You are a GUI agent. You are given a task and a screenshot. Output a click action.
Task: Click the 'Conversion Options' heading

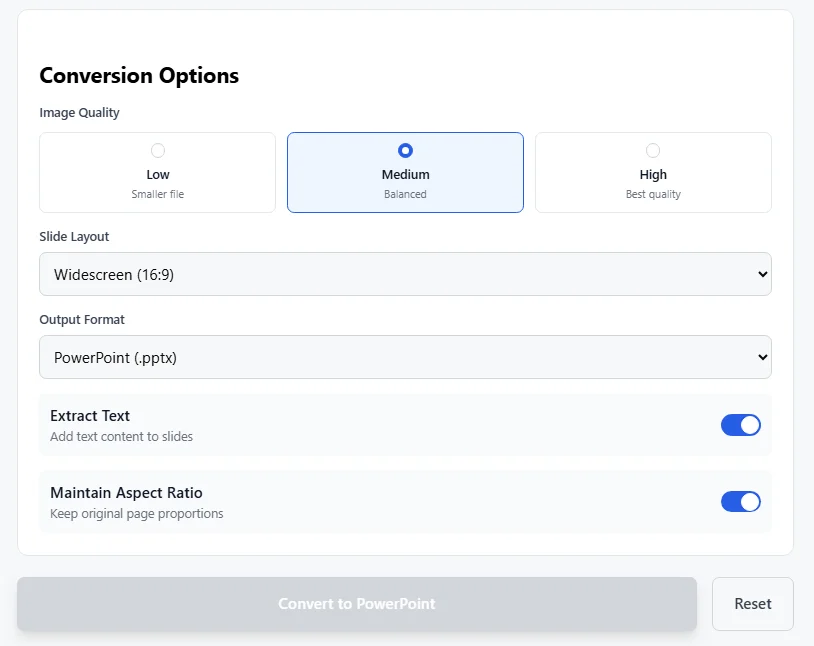point(139,76)
